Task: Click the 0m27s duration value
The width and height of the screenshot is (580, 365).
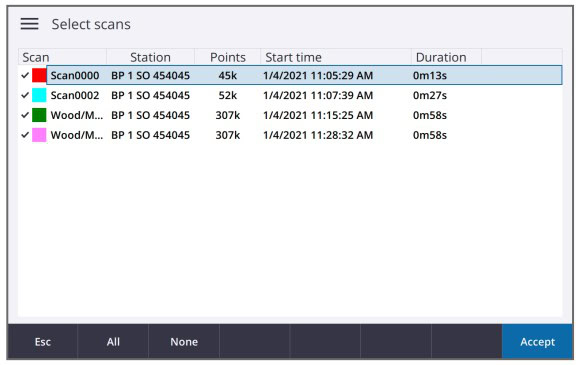Action: [x=430, y=95]
